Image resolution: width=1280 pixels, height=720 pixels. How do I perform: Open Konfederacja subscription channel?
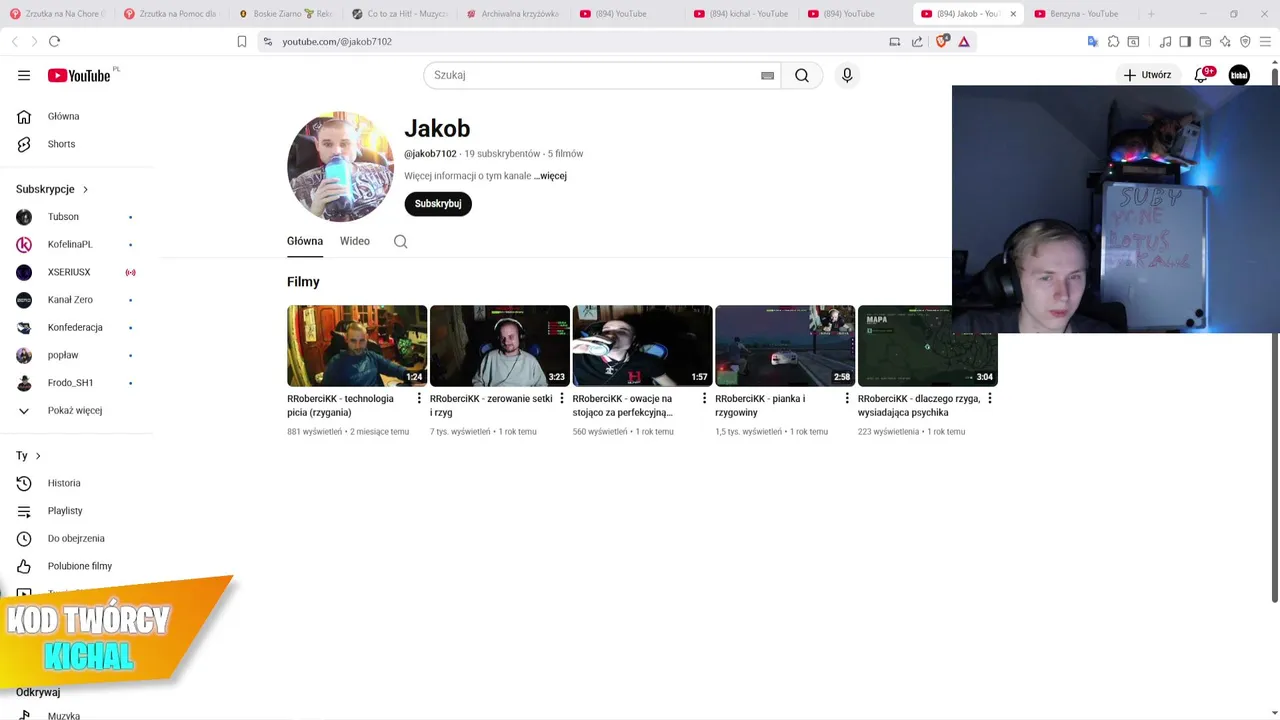(x=76, y=327)
